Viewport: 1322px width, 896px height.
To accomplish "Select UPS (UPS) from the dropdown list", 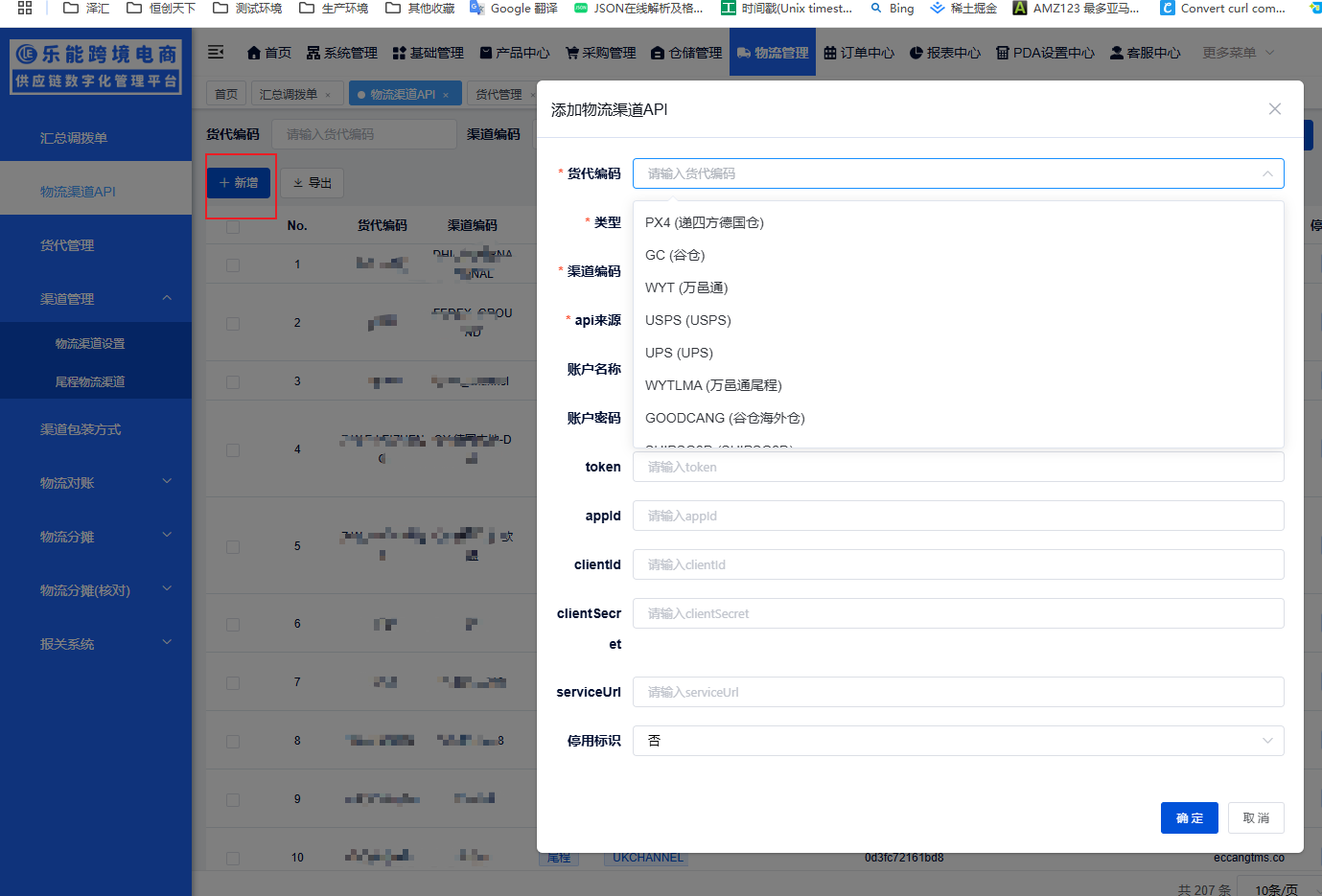I will click(x=679, y=353).
